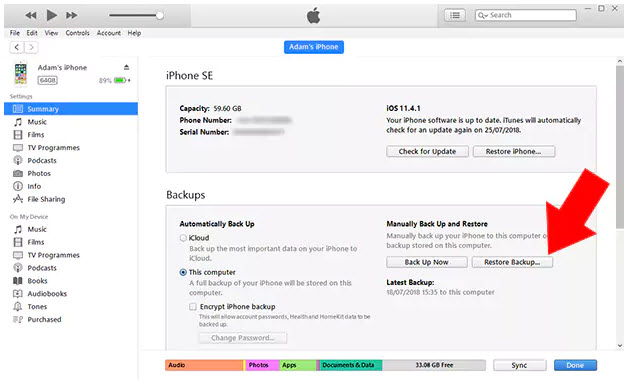Go forward with the right arrow button

tap(31, 47)
